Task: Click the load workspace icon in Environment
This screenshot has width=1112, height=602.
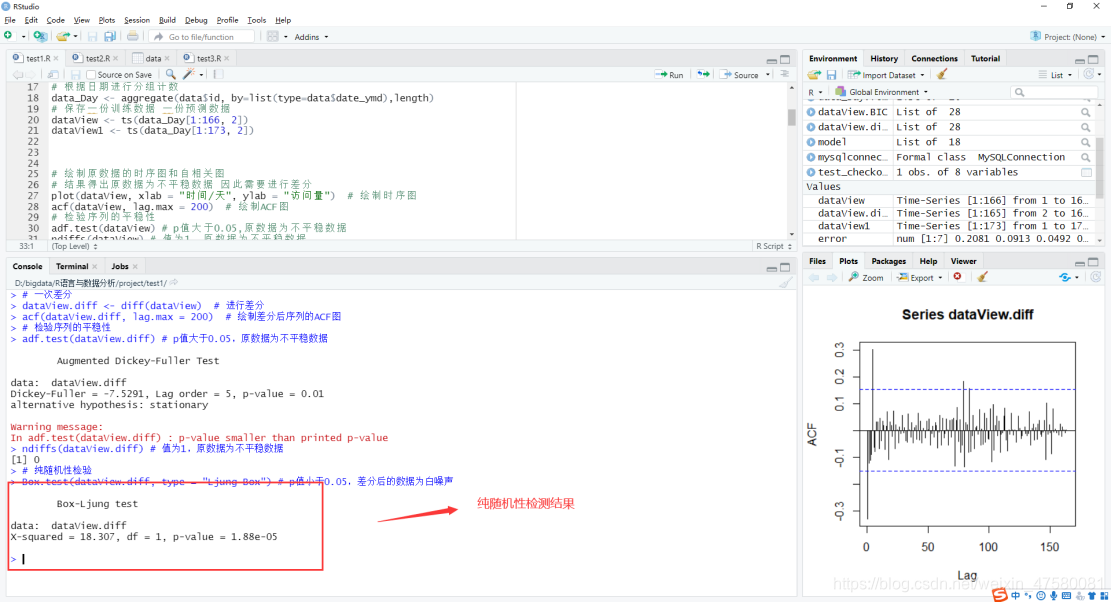Action: tap(814, 74)
